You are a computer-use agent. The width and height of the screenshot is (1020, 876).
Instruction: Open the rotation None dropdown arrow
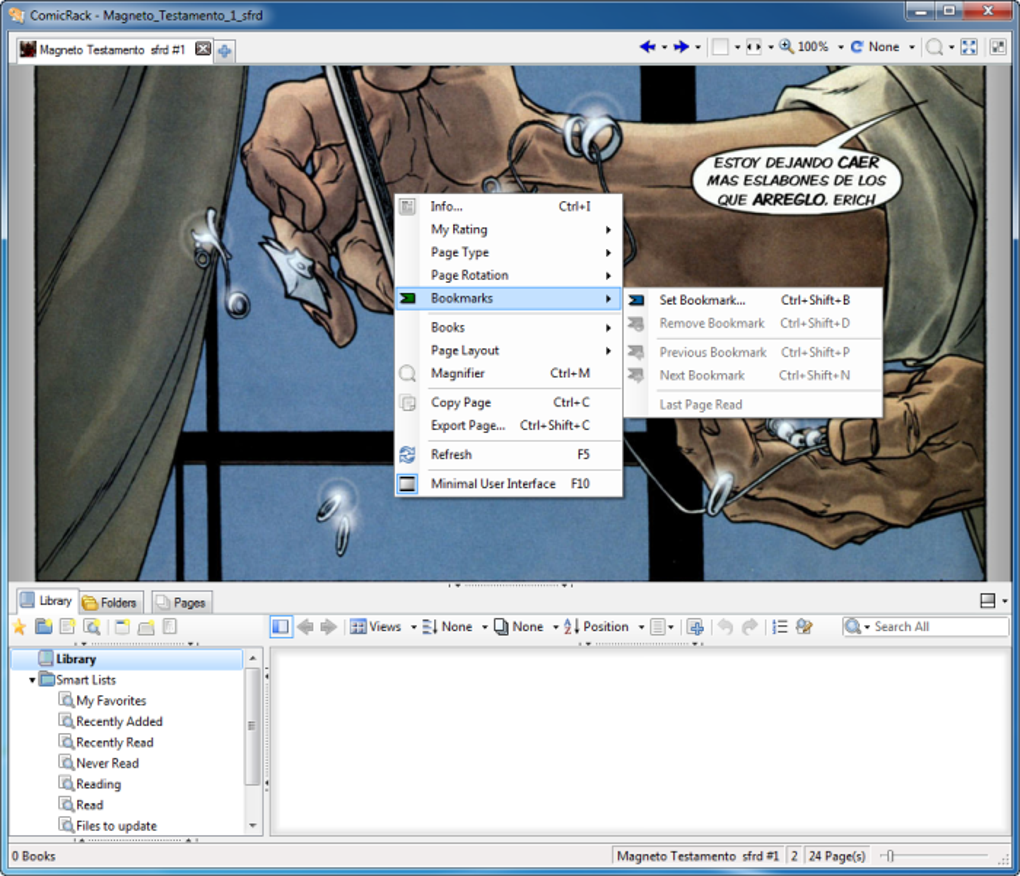(x=911, y=47)
